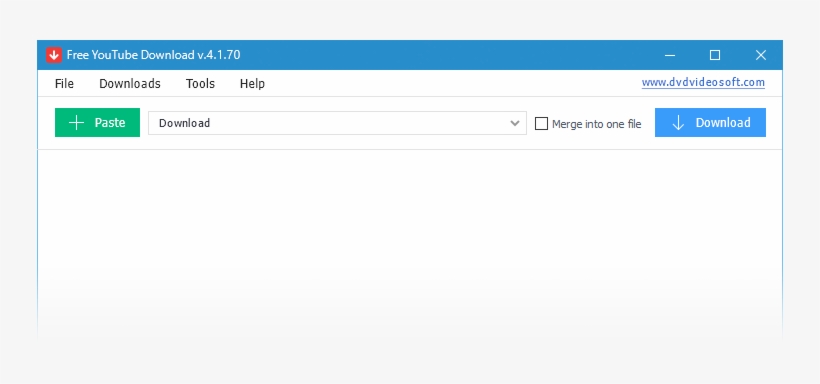Maximize the Free YouTube Download window
This screenshot has height=384, width=820.
pos(715,55)
